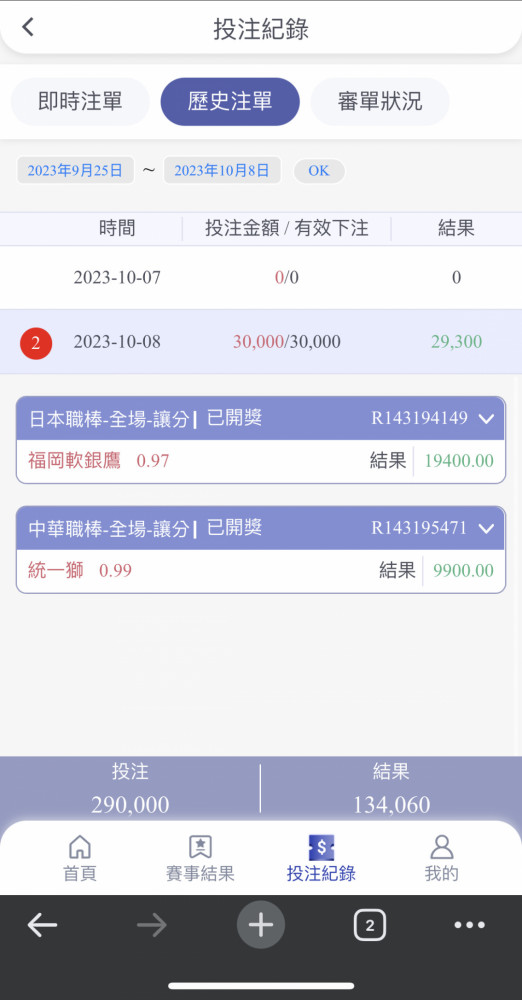Switch to 即時注單 tab
Viewport: 522px width, 1000px height.
(80, 101)
